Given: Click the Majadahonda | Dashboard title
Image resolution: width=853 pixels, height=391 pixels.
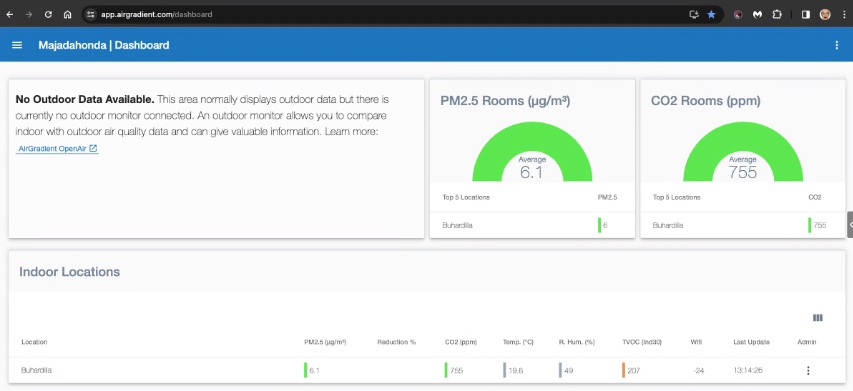Looking at the screenshot, I should point(103,45).
